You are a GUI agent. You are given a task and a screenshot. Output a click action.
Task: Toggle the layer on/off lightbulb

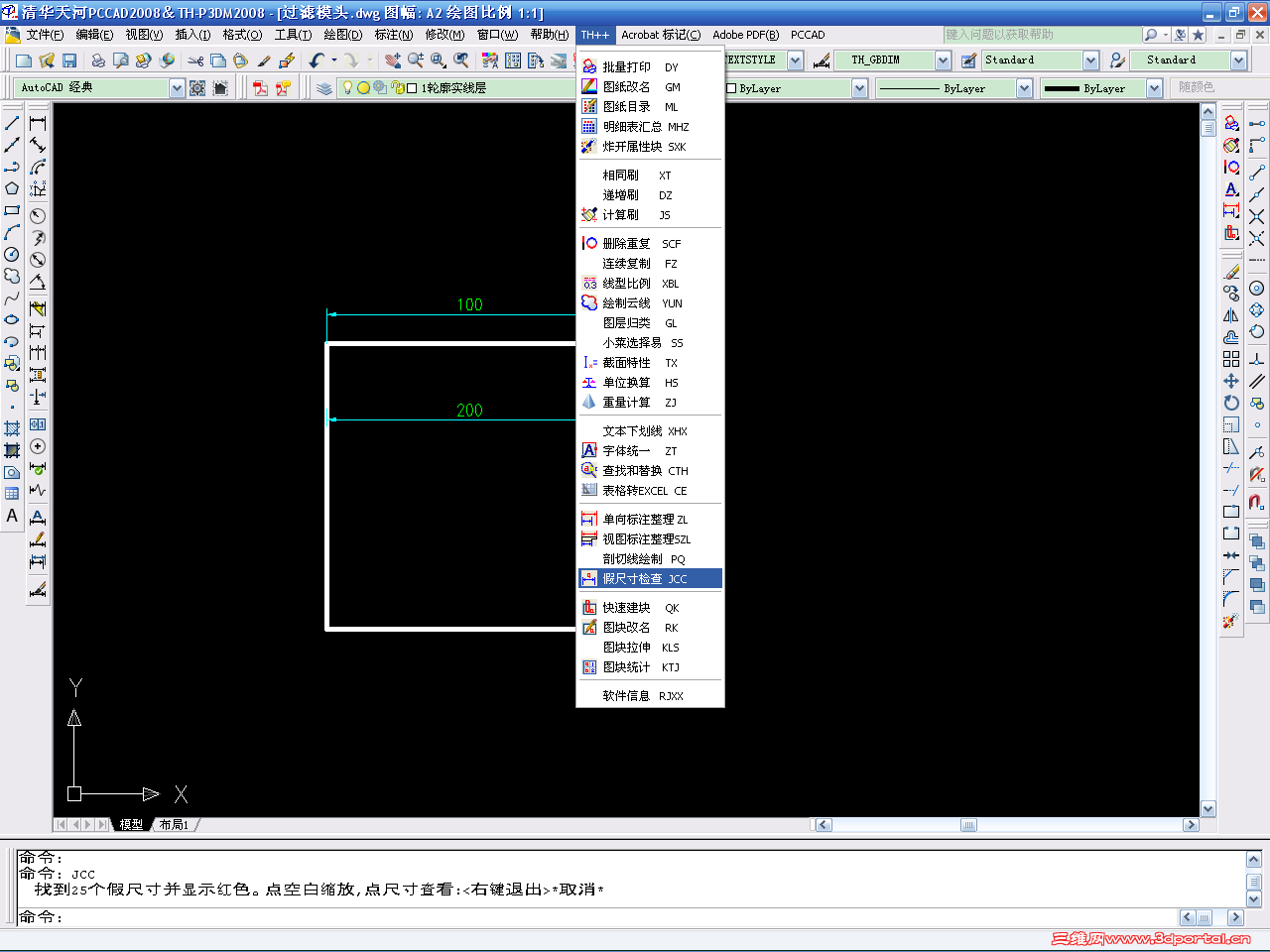pyautogui.click(x=347, y=88)
